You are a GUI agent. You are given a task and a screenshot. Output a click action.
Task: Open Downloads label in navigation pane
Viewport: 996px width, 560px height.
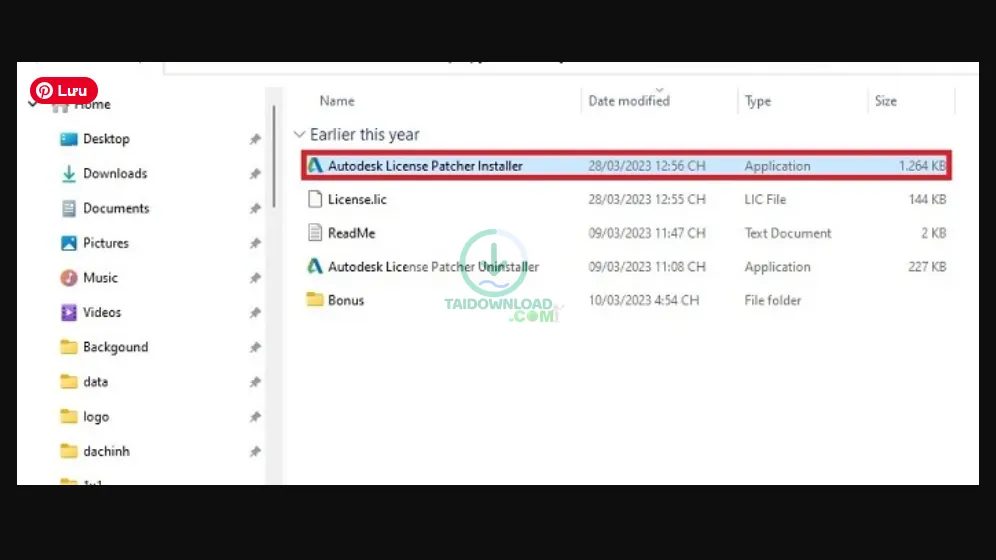(x=115, y=174)
